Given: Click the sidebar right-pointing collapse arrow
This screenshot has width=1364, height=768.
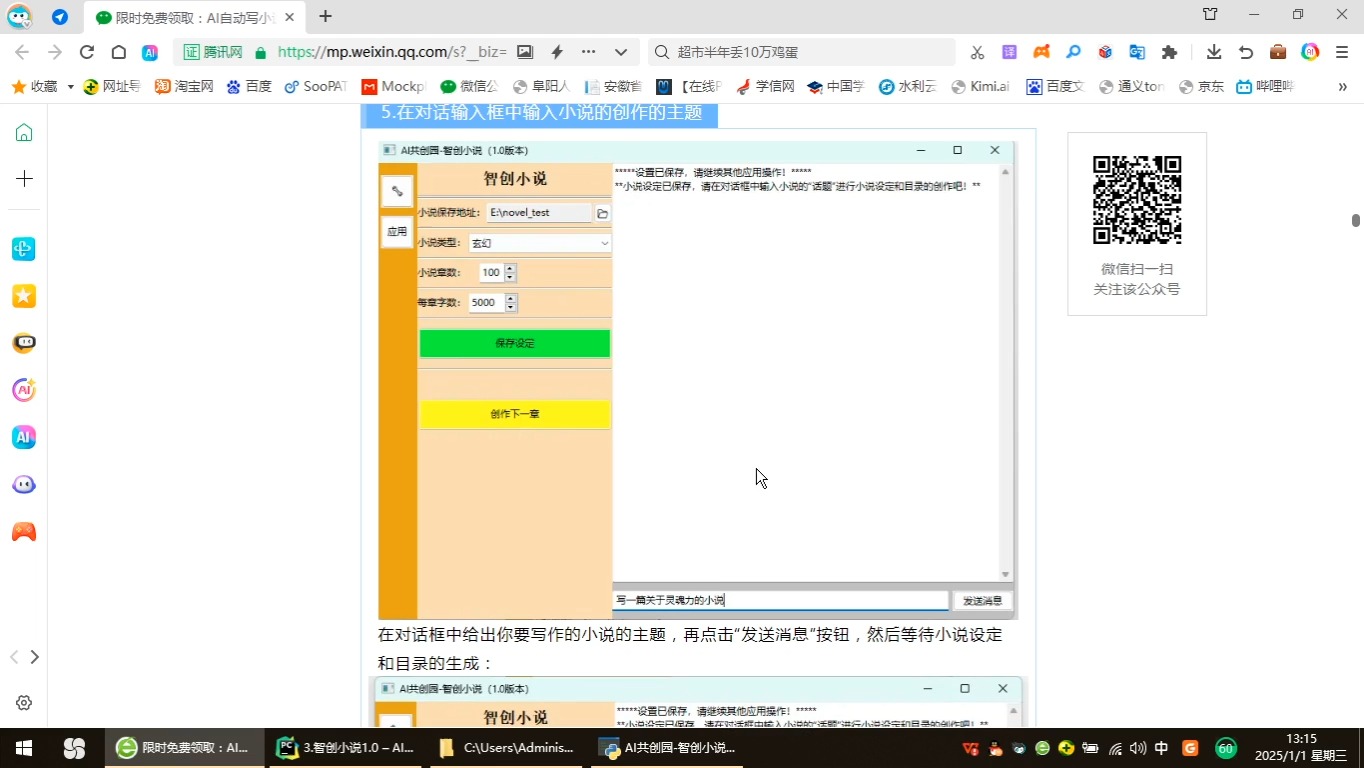Looking at the screenshot, I should coord(35,657).
